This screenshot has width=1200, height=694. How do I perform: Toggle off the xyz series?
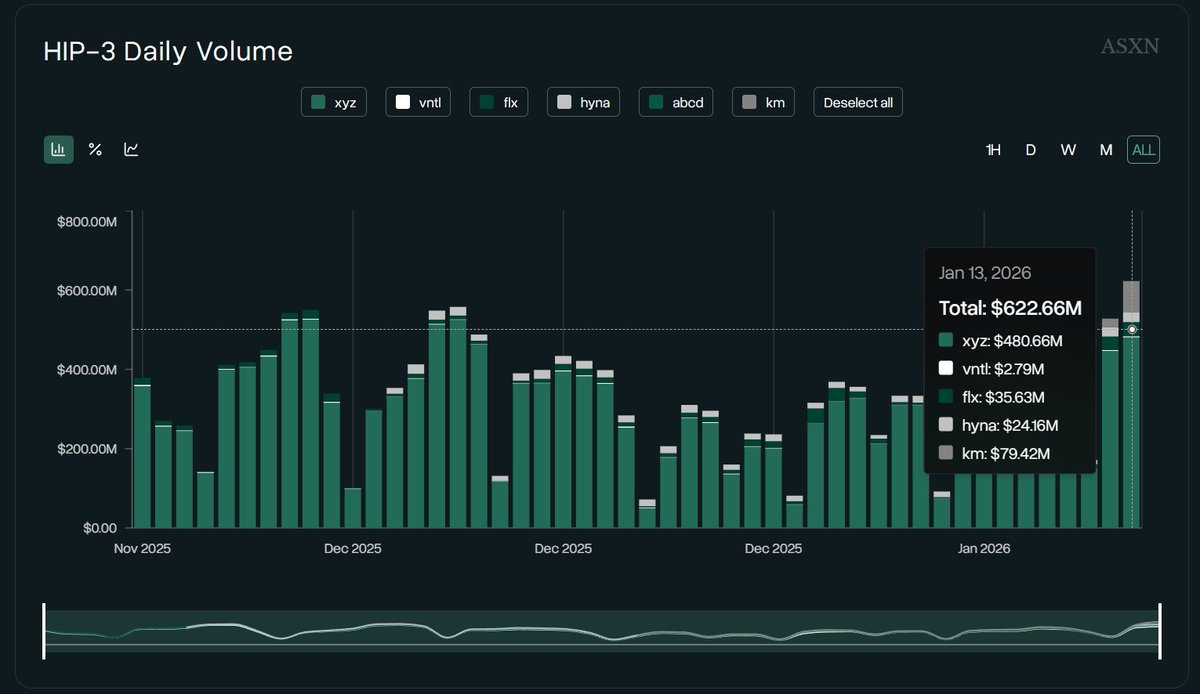(334, 101)
